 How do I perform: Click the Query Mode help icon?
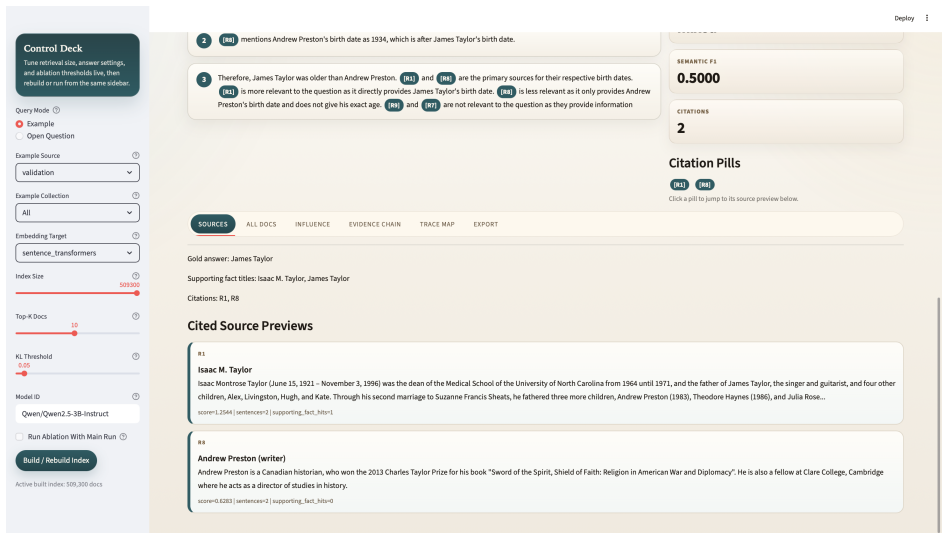56,111
